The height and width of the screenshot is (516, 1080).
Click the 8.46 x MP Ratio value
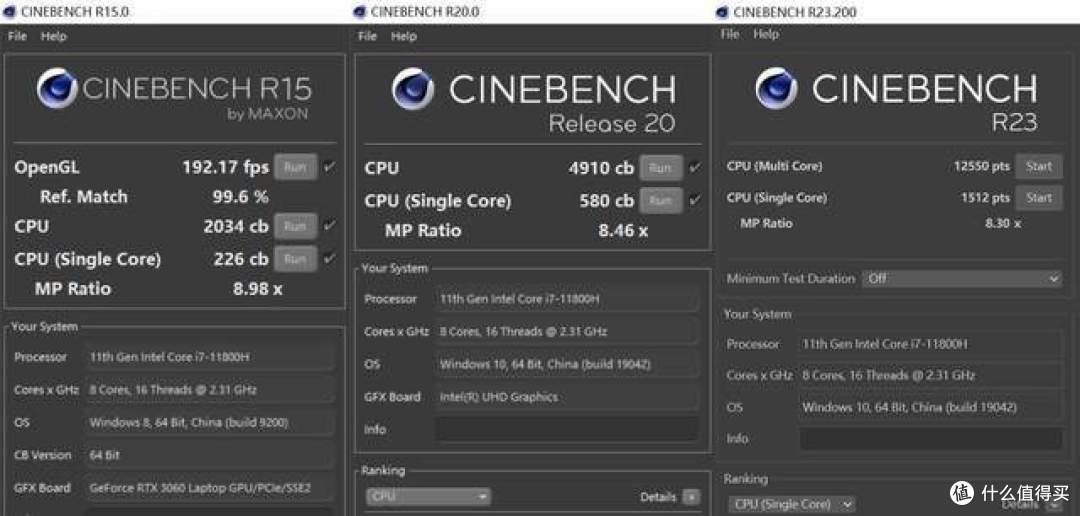(623, 230)
